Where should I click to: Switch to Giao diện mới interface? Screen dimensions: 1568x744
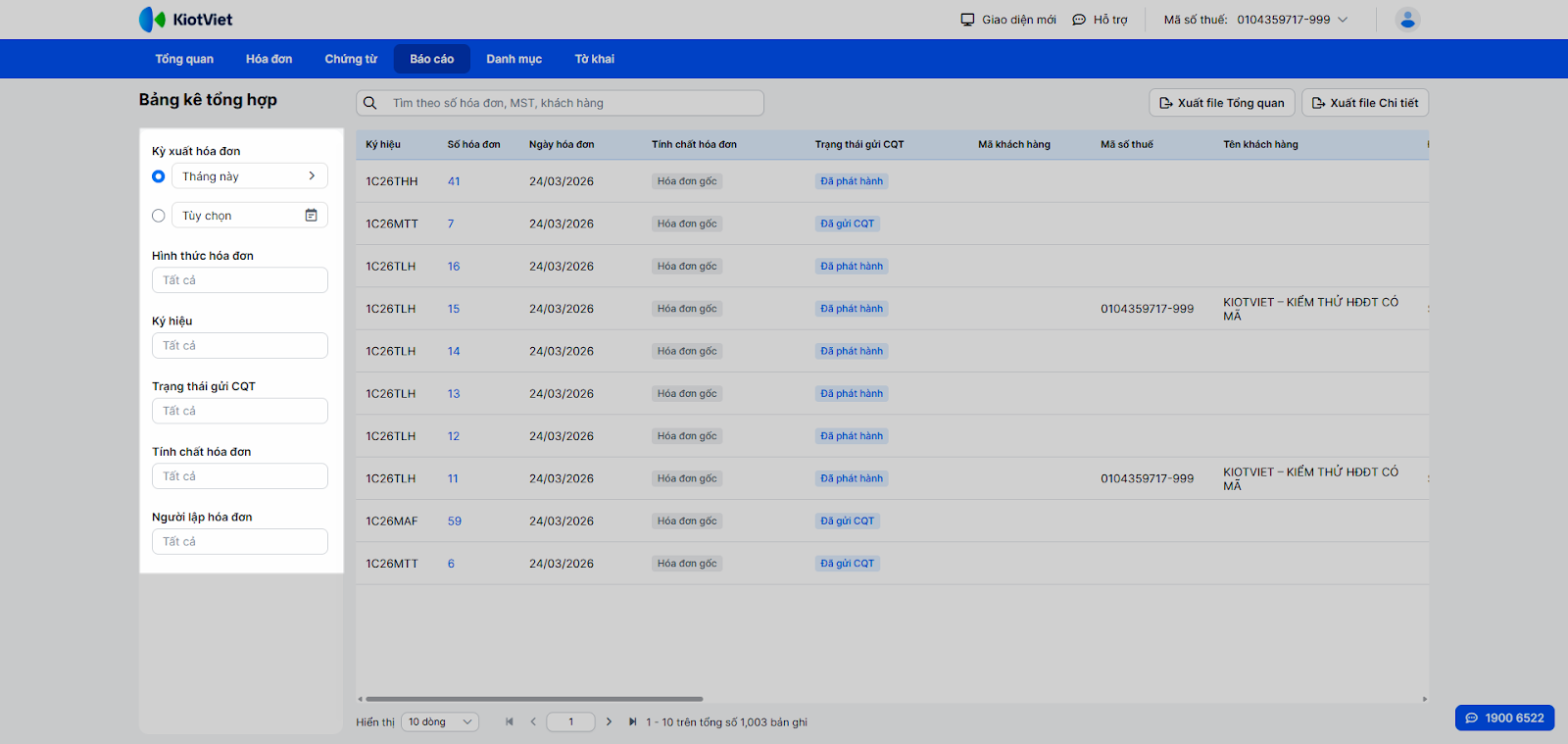click(1008, 20)
